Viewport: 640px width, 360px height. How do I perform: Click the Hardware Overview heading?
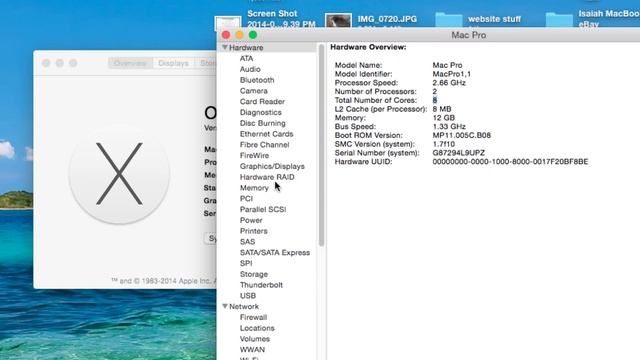tap(368, 47)
